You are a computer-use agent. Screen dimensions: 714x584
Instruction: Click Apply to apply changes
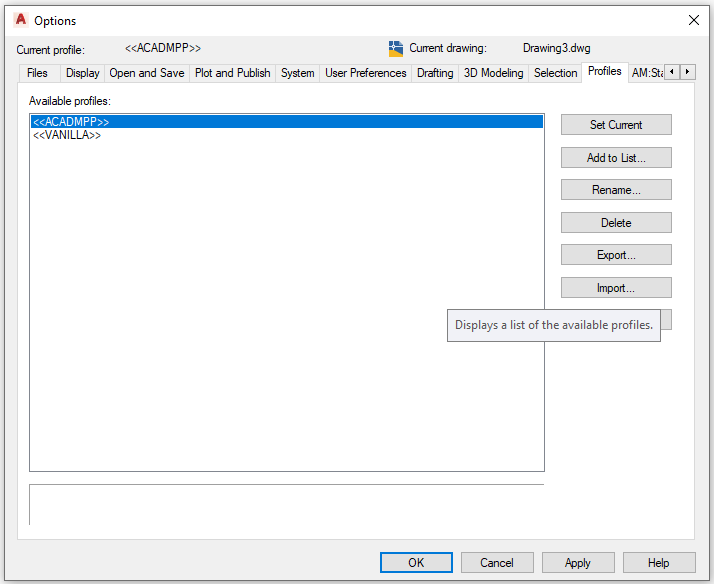click(x=577, y=563)
